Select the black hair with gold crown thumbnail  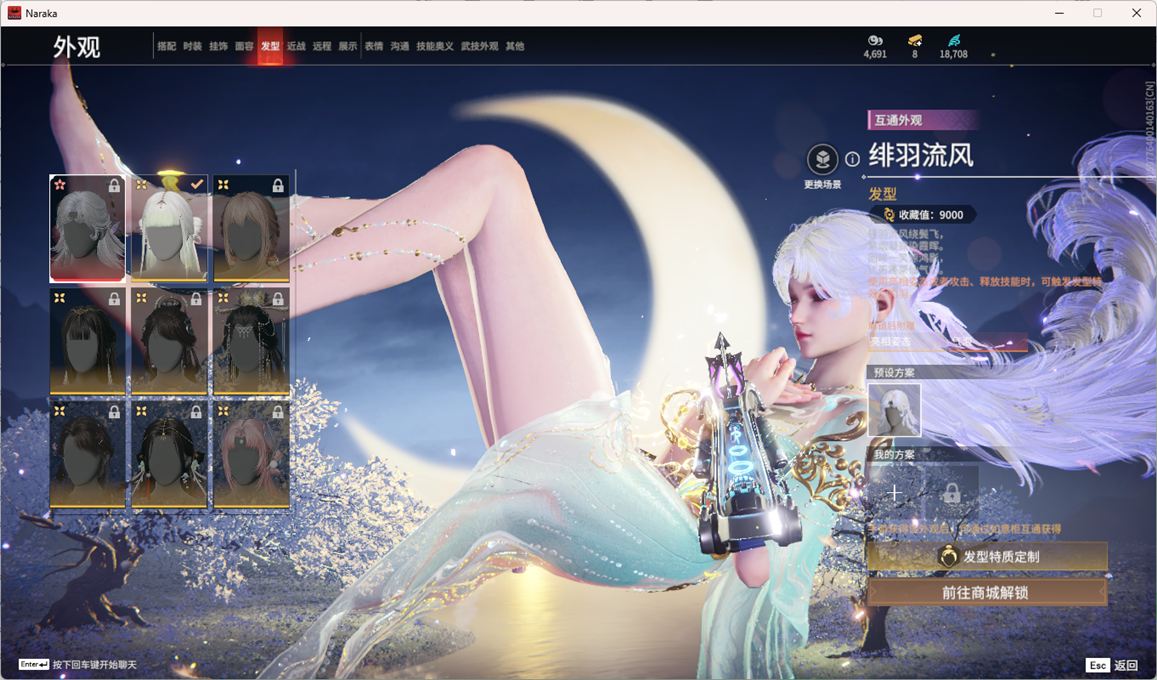tap(251, 341)
